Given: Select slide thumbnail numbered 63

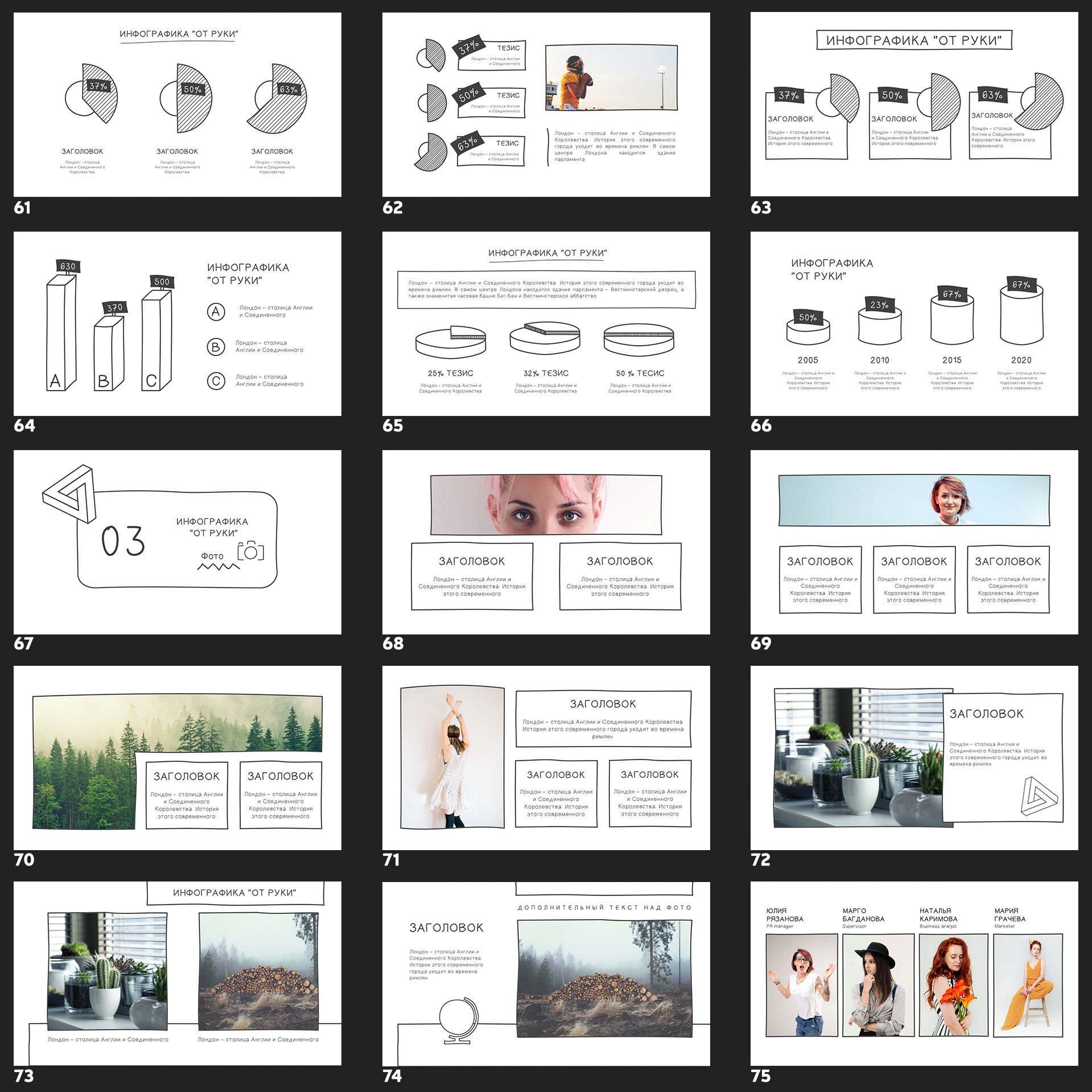Looking at the screenshot, I should coord(914,105).
